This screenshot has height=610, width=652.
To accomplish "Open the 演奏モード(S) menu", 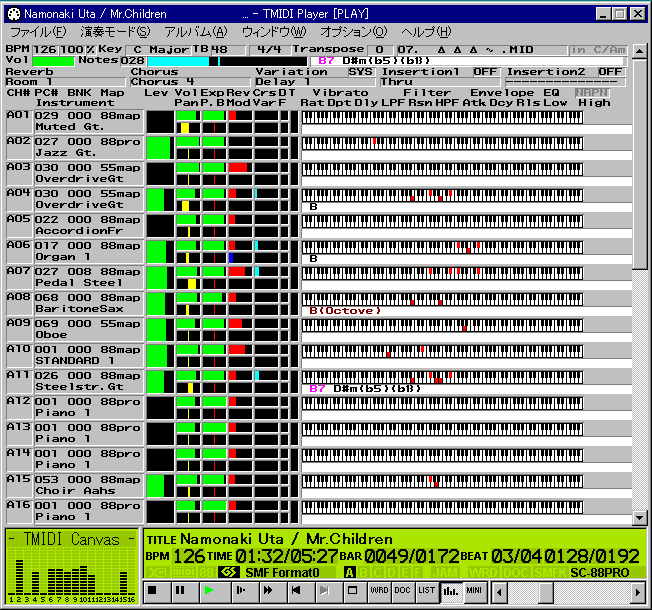I will (115, 32).
